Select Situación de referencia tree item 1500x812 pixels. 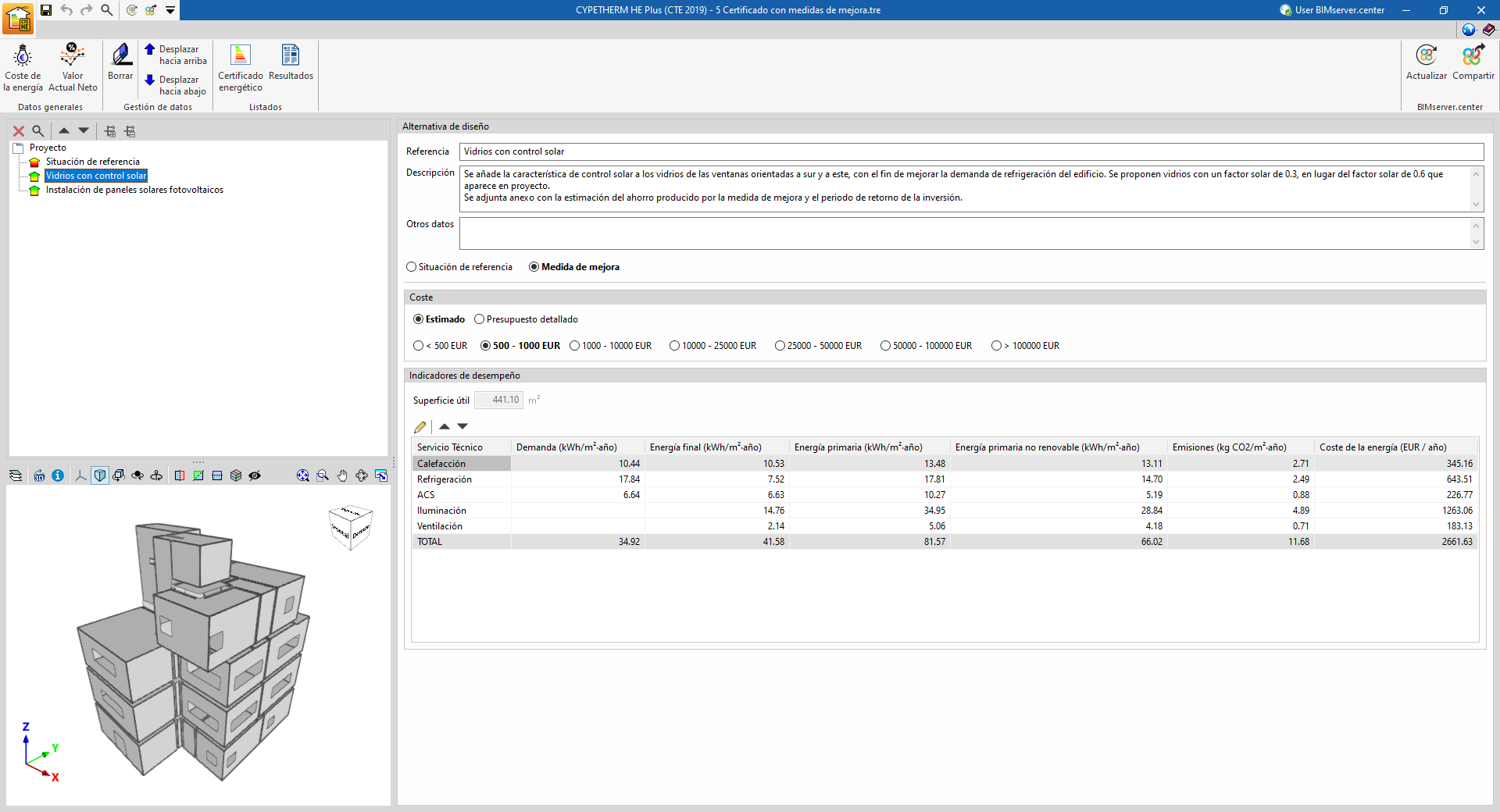pyautogui.click(x=92, y=162)
